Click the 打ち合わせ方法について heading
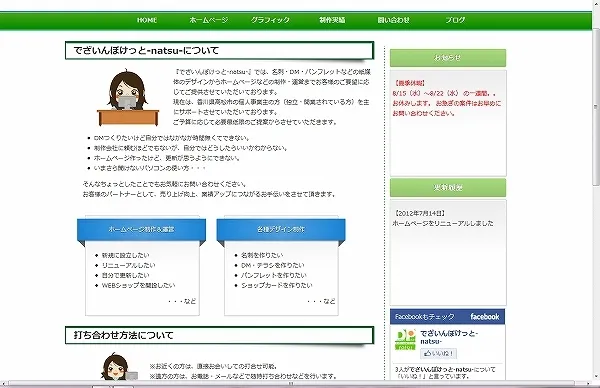600x388 pixels. pyautogui.click(x=124, y=335)
